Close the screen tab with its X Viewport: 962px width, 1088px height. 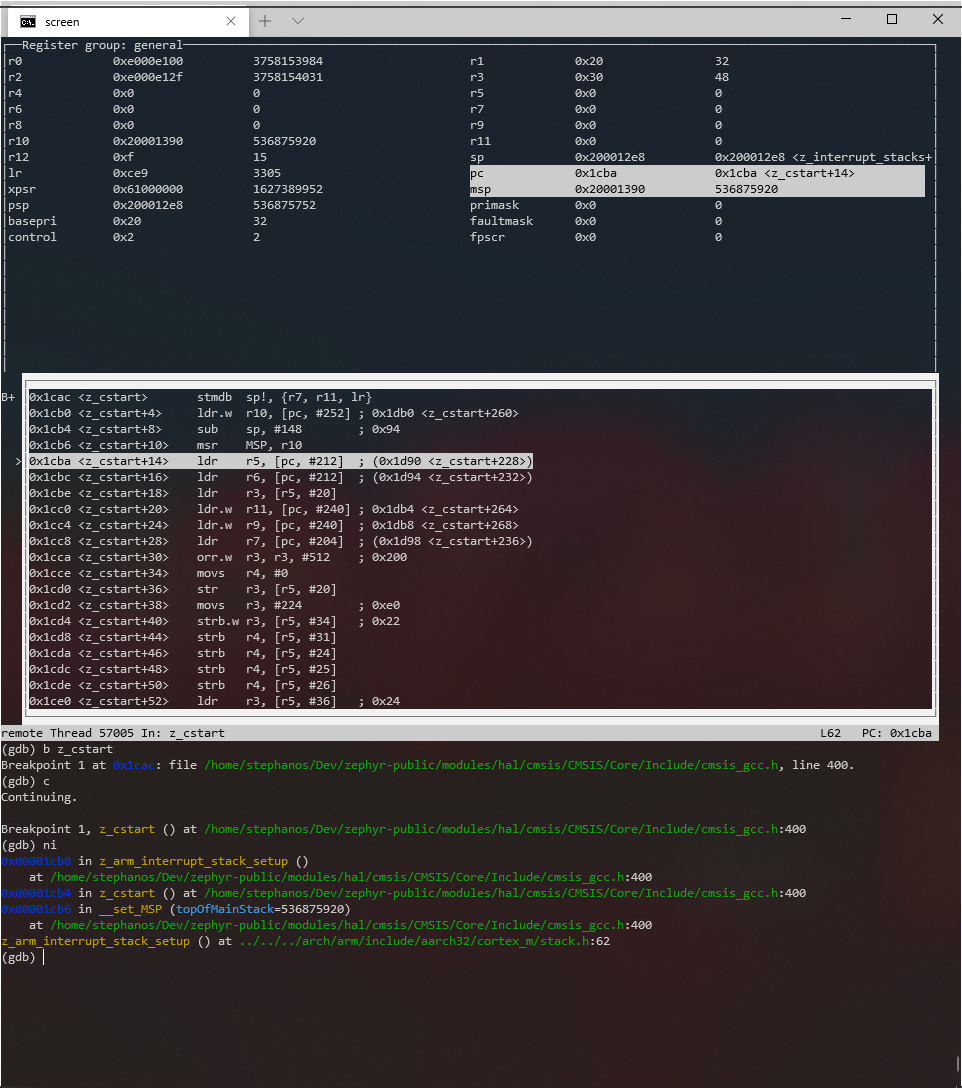click(231, 21)
